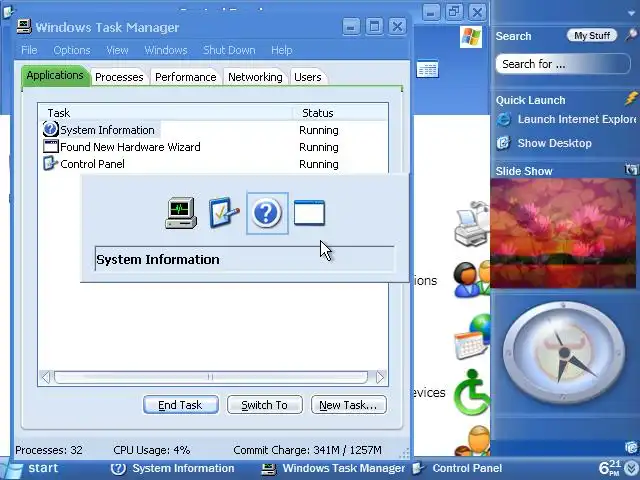Click the Show Desktop link

click(554, 143)
